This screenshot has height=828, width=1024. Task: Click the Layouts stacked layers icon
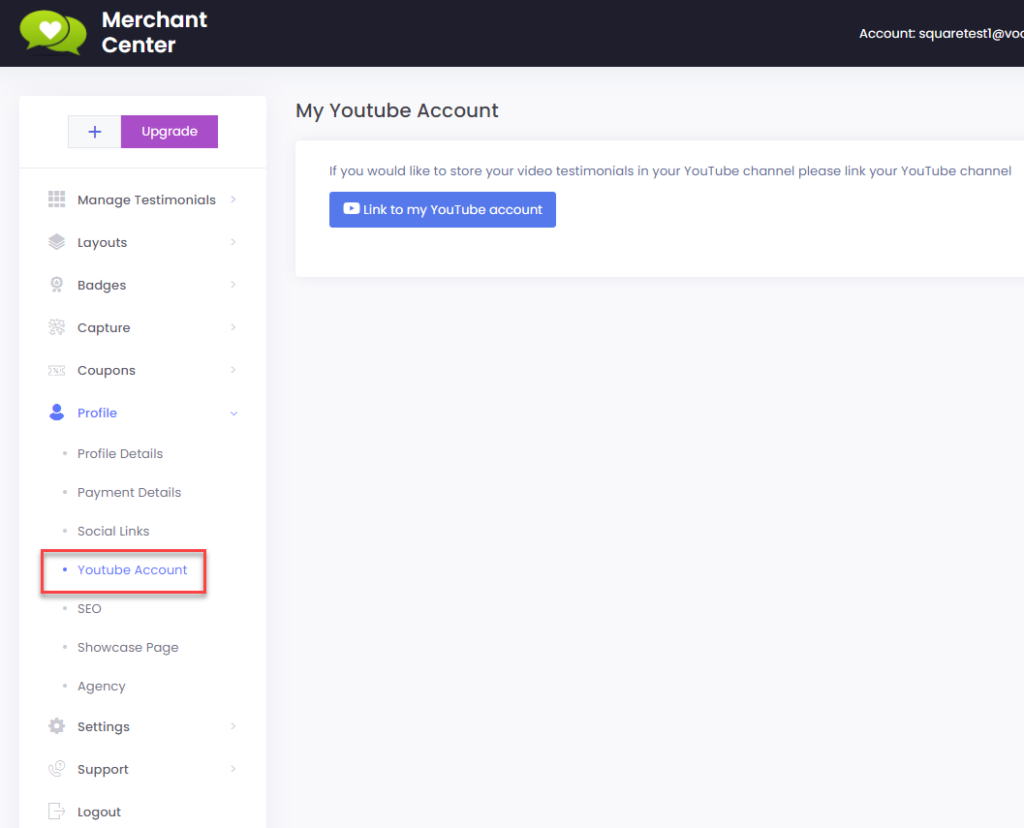pos(57,242)
